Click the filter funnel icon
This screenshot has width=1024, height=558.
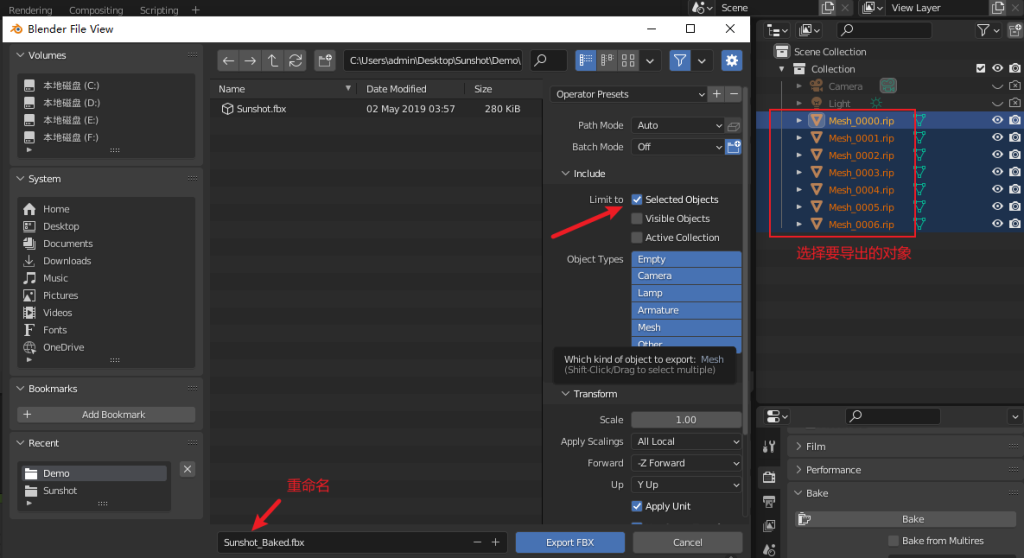[x=680, y=61]
